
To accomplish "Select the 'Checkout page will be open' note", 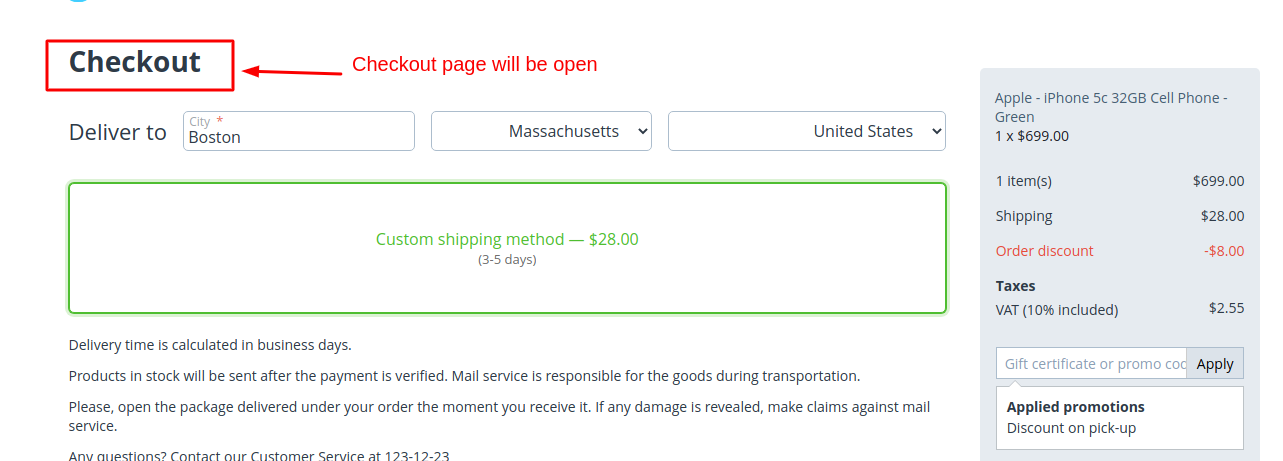I will [474, 64].
